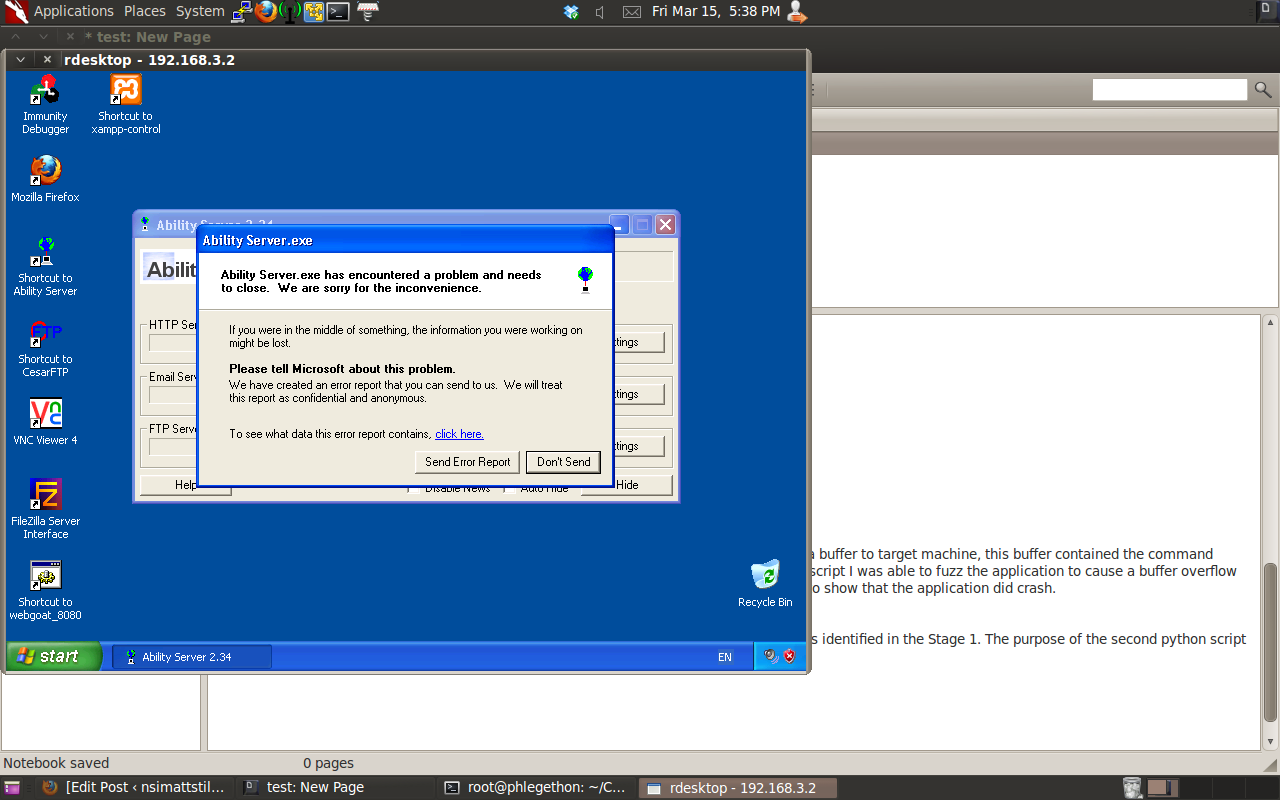Click the 'Notebook saved' status text
The width and height of the screenshot is (1280, 800).
tap(56, 763)
